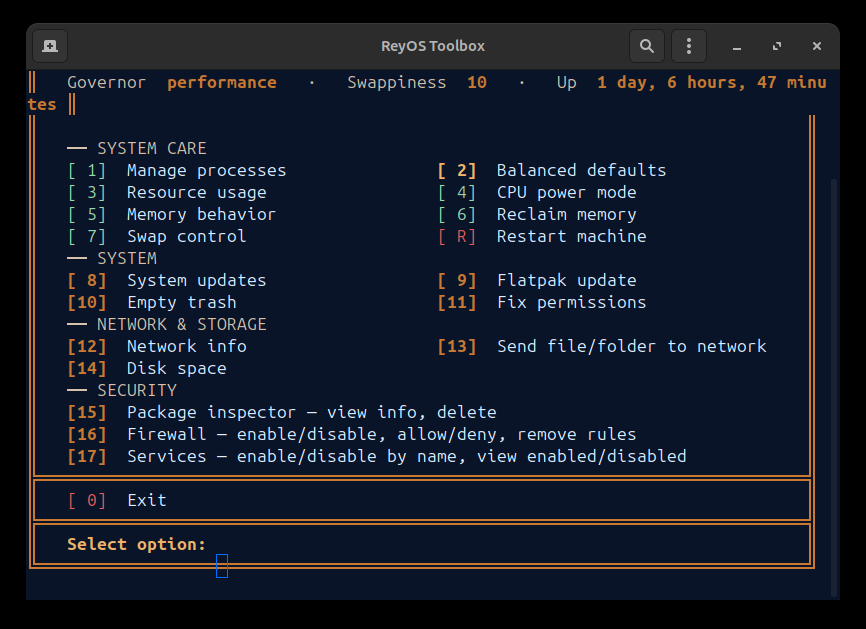Click the Balanced defaults entry
Viewport: 866px width, 629px height.
click(x=552, y=170)
